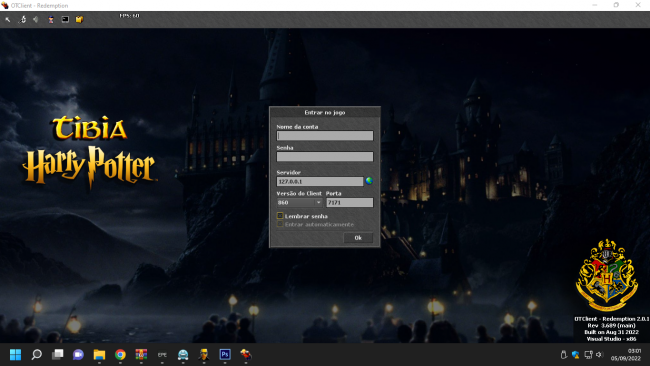Click the volume tray icon

tap(599, 354)
